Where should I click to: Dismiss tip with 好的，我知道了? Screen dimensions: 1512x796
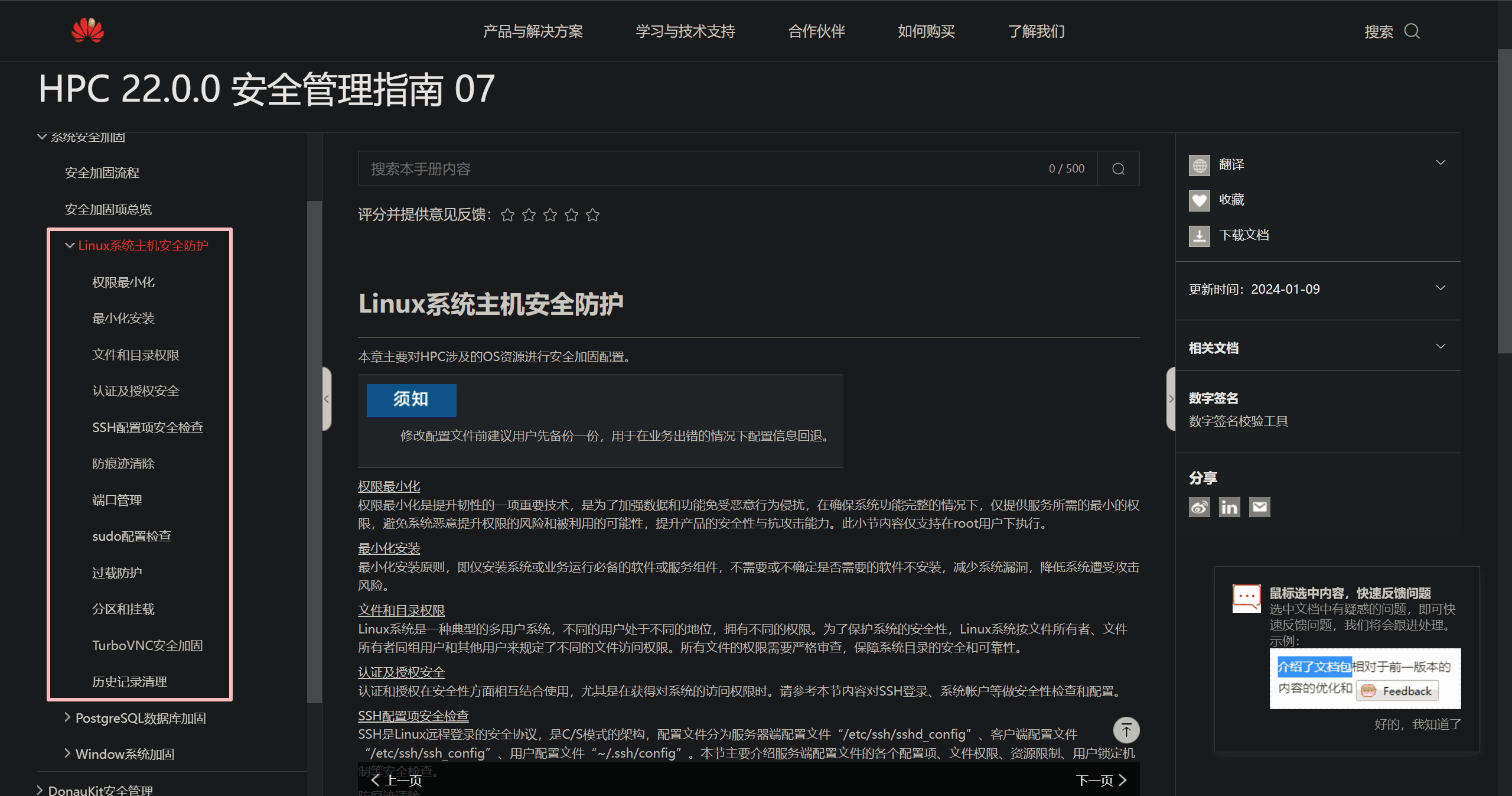(x=1417, y=724)
